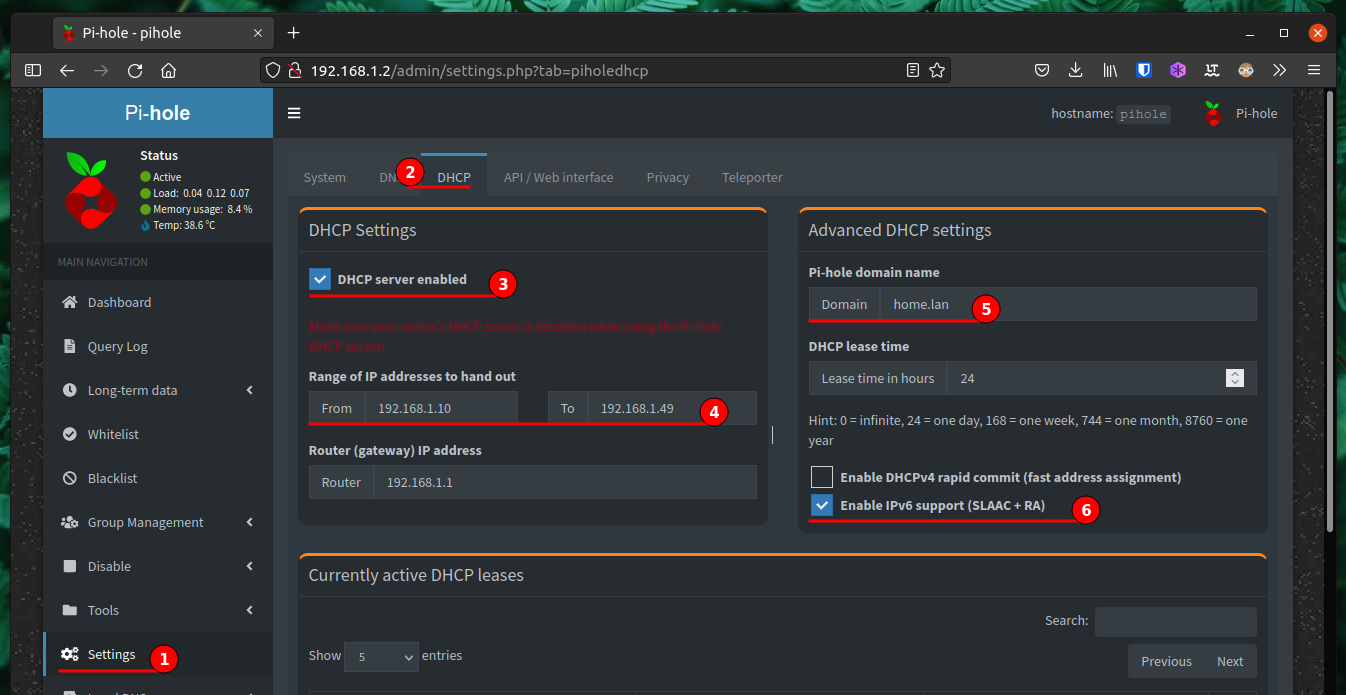This screenshot has height=695, width=1346.
Task: Click the Temp: 38.6 °C status
Action: point(178,225)
